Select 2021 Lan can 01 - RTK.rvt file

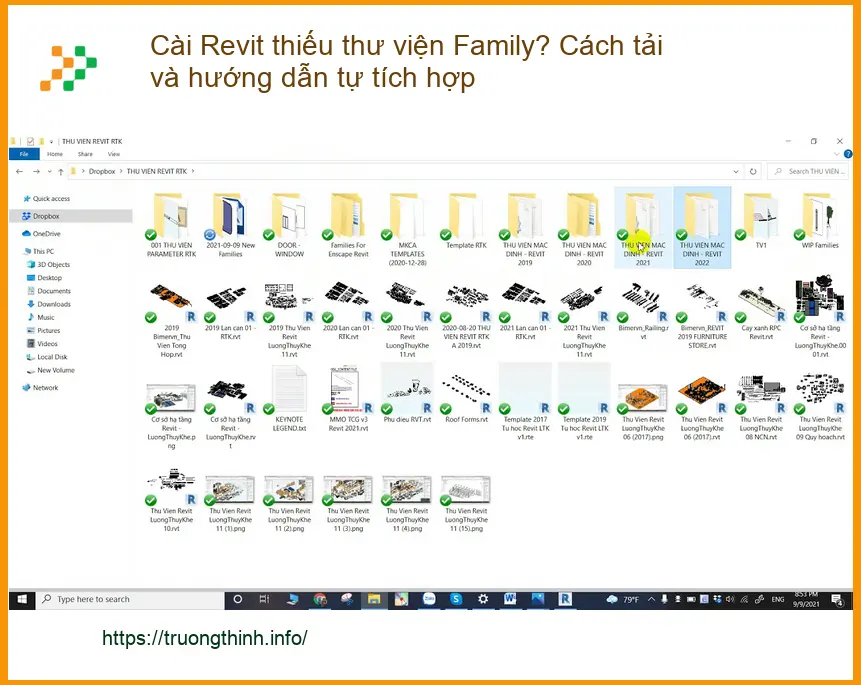525,311
